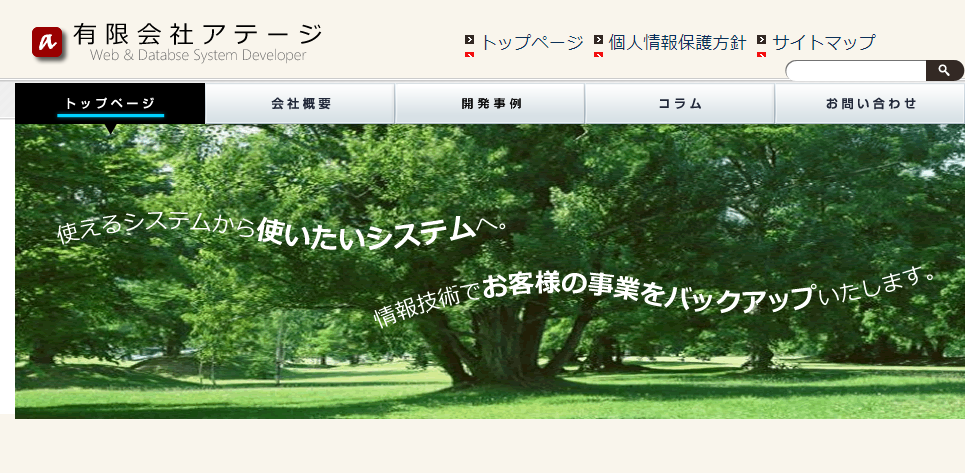Click the 有限会社アテージ company name

198,34
